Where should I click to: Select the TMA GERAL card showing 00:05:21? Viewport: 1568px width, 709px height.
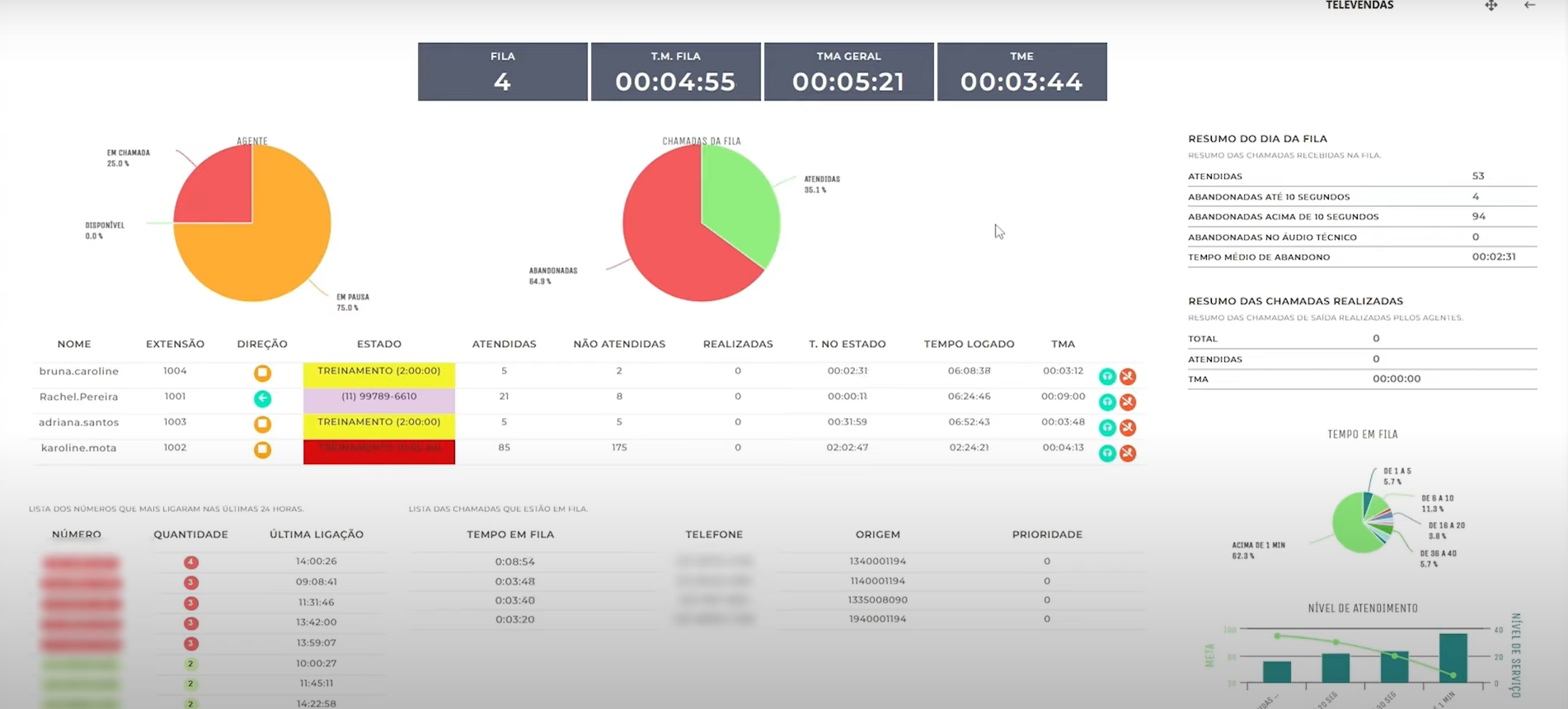click(849, 72)
